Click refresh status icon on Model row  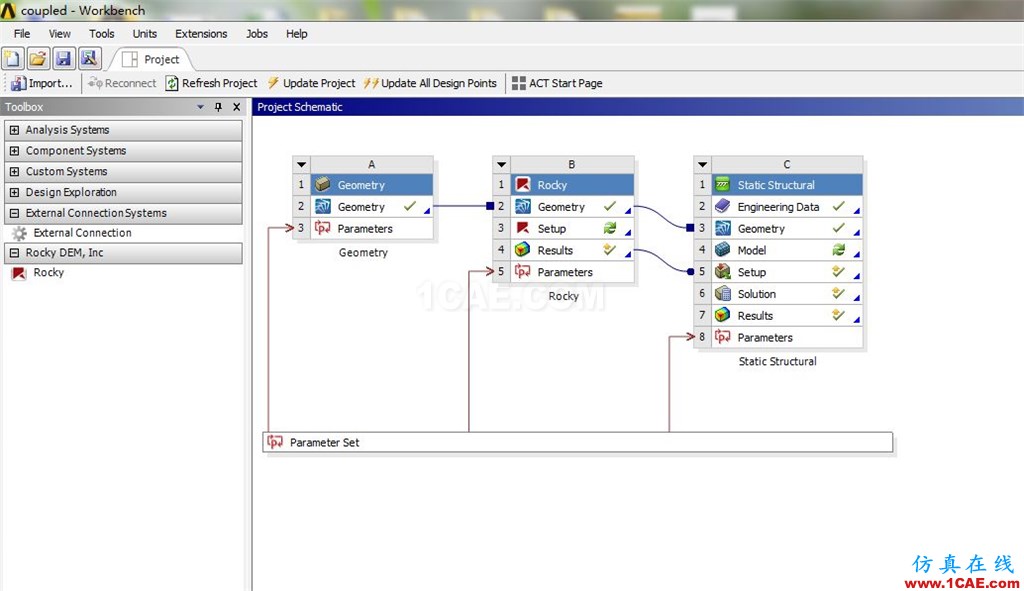pos(839,249)
